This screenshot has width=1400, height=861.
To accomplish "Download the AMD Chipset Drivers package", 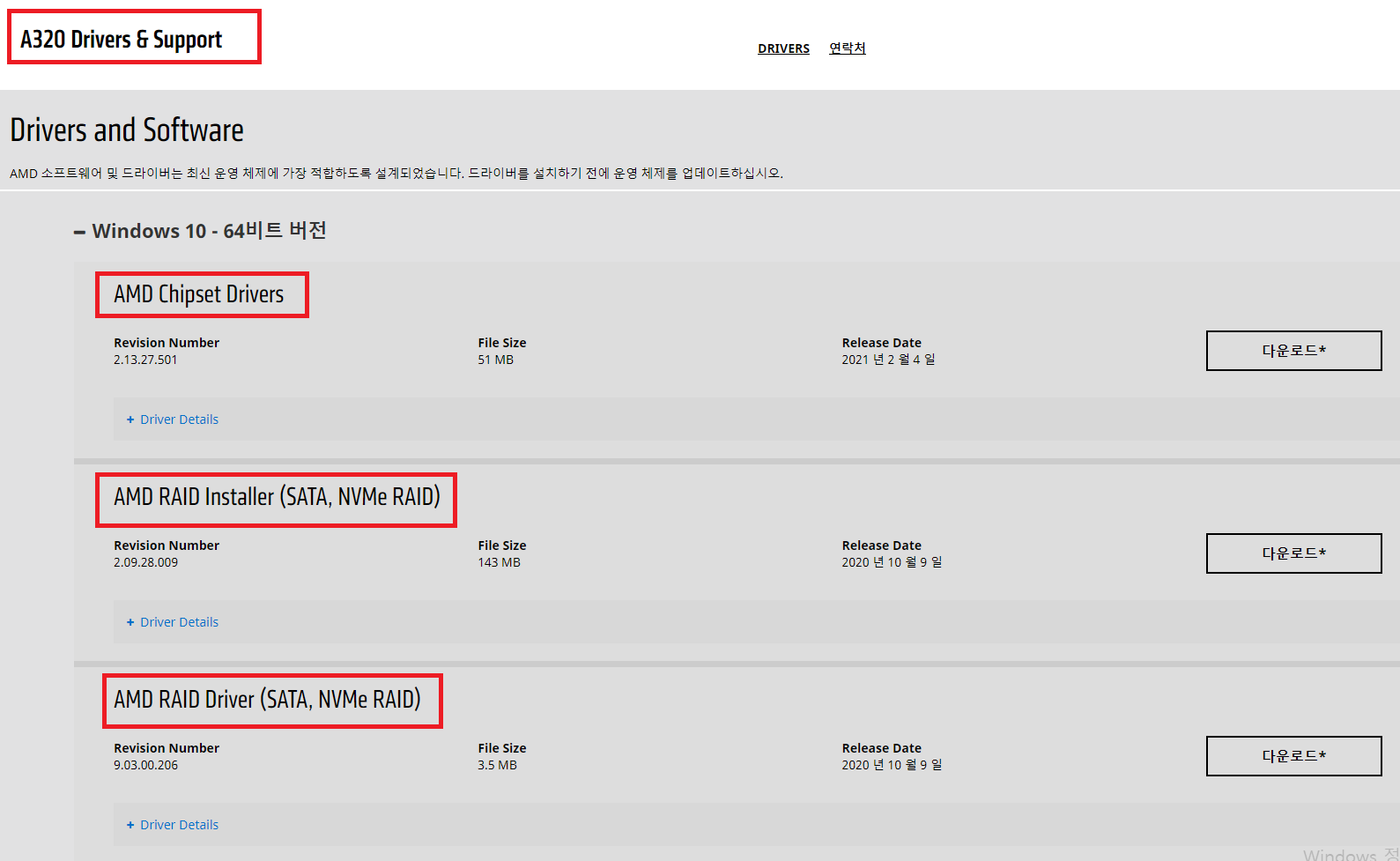I will coord(1293,351).
